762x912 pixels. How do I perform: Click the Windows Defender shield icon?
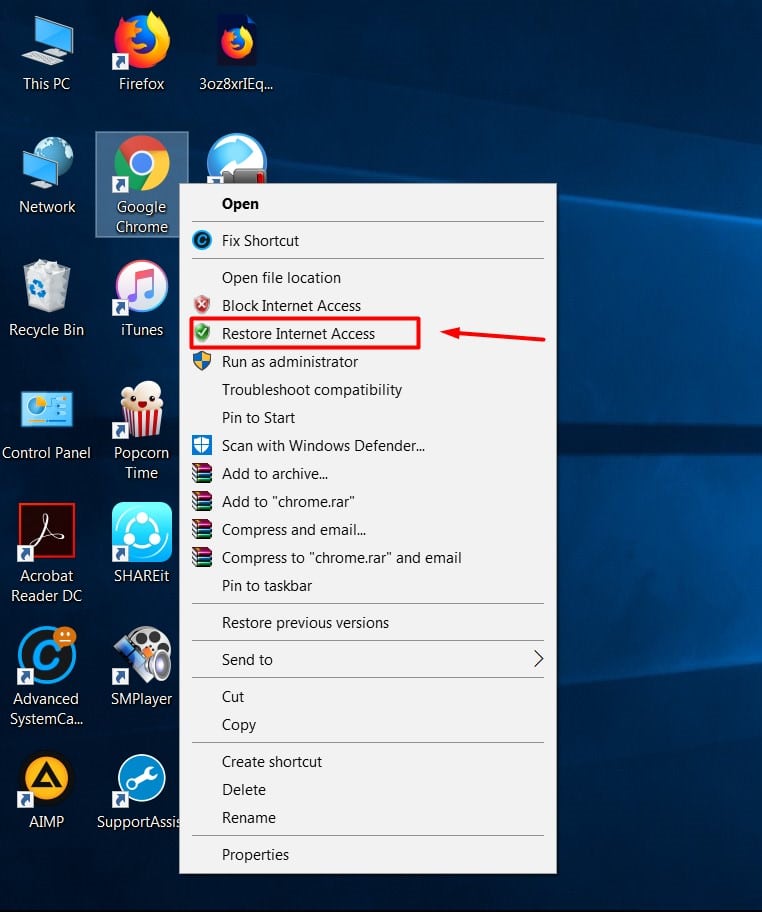click(x=202, y=445)
